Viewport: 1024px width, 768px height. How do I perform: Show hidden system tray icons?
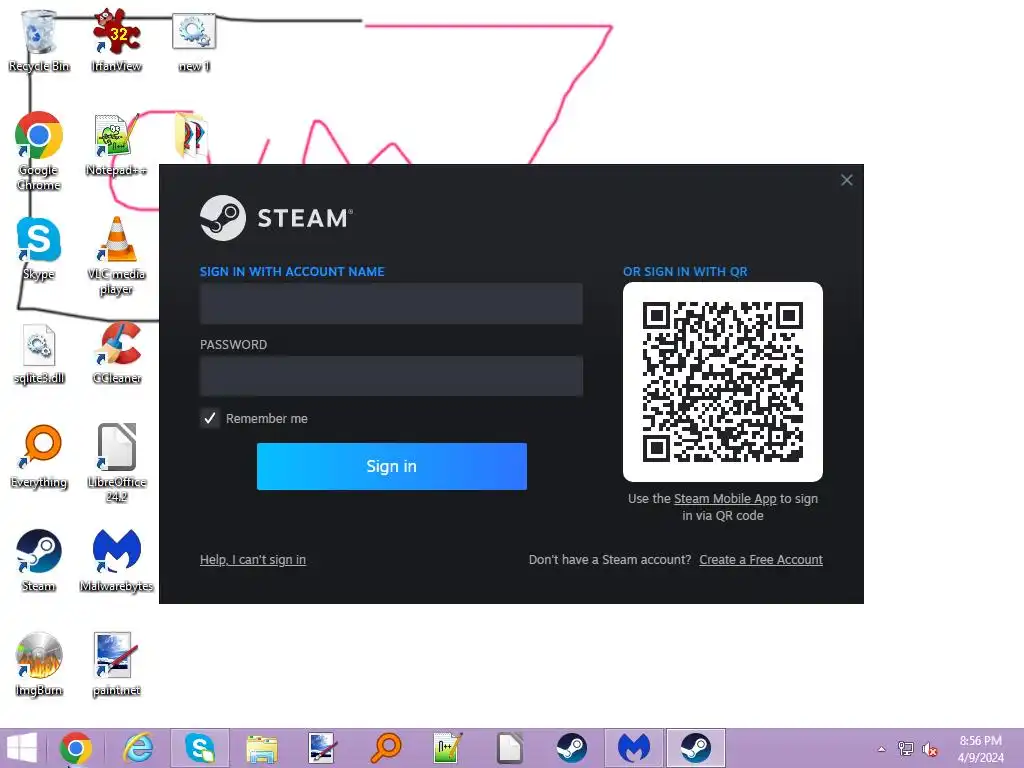(x=882, y=749)
